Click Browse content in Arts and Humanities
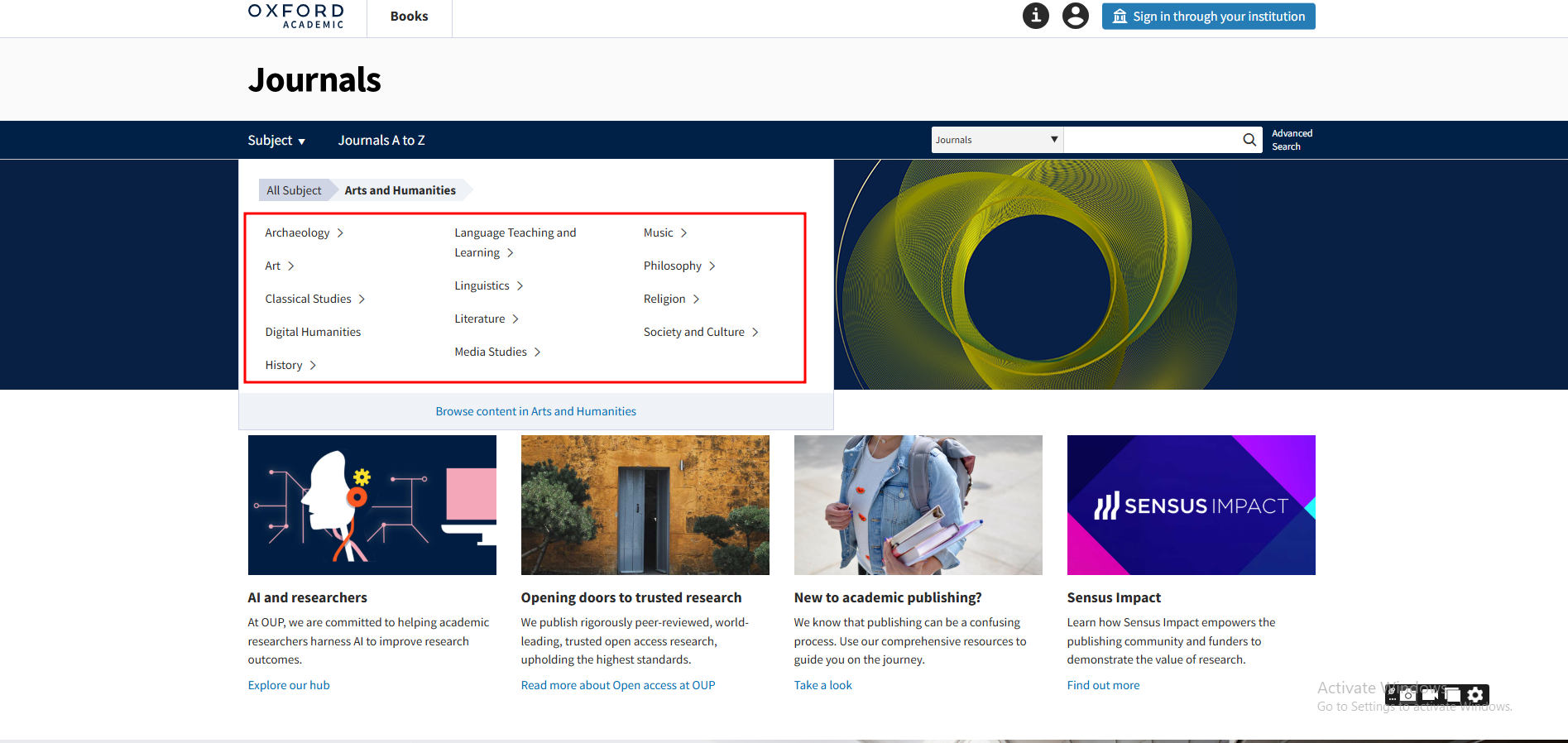 click(x=535, y=411)
